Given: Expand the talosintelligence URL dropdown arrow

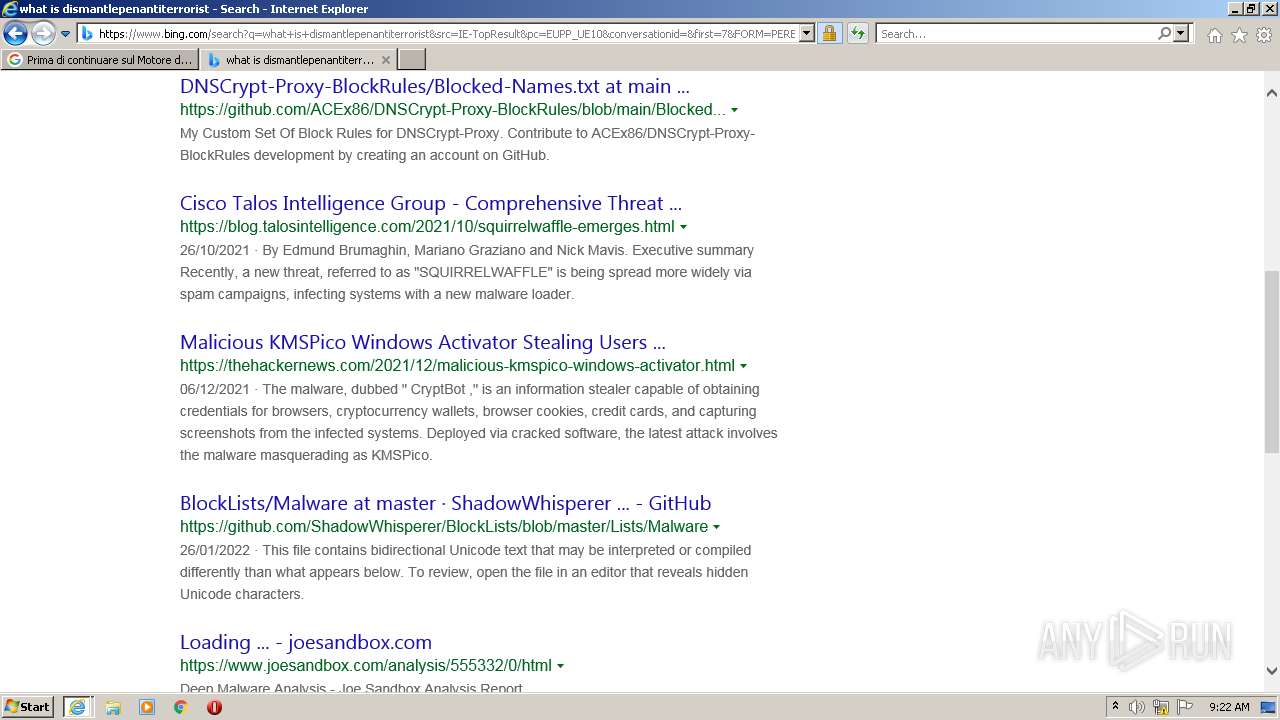Looking at the screenshot, I should [683, 227].
